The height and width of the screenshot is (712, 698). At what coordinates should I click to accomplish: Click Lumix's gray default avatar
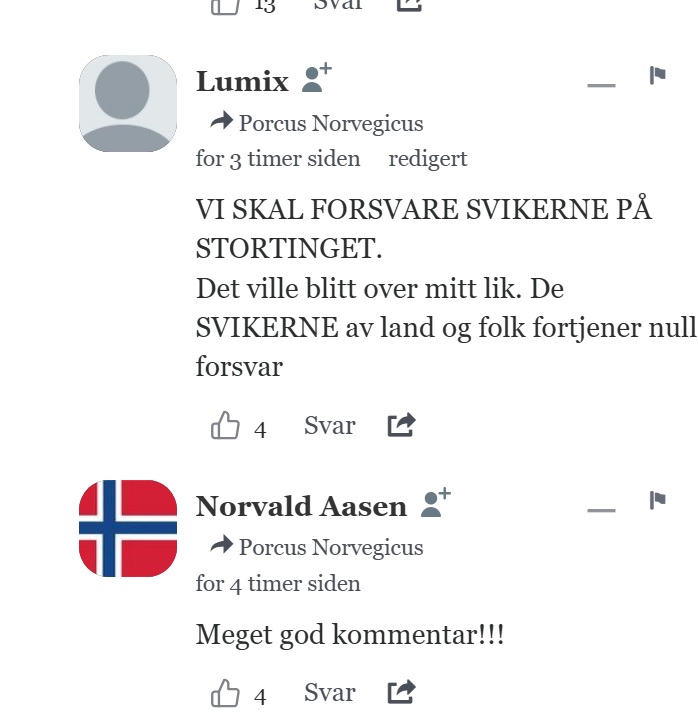(x=128, y=103)
